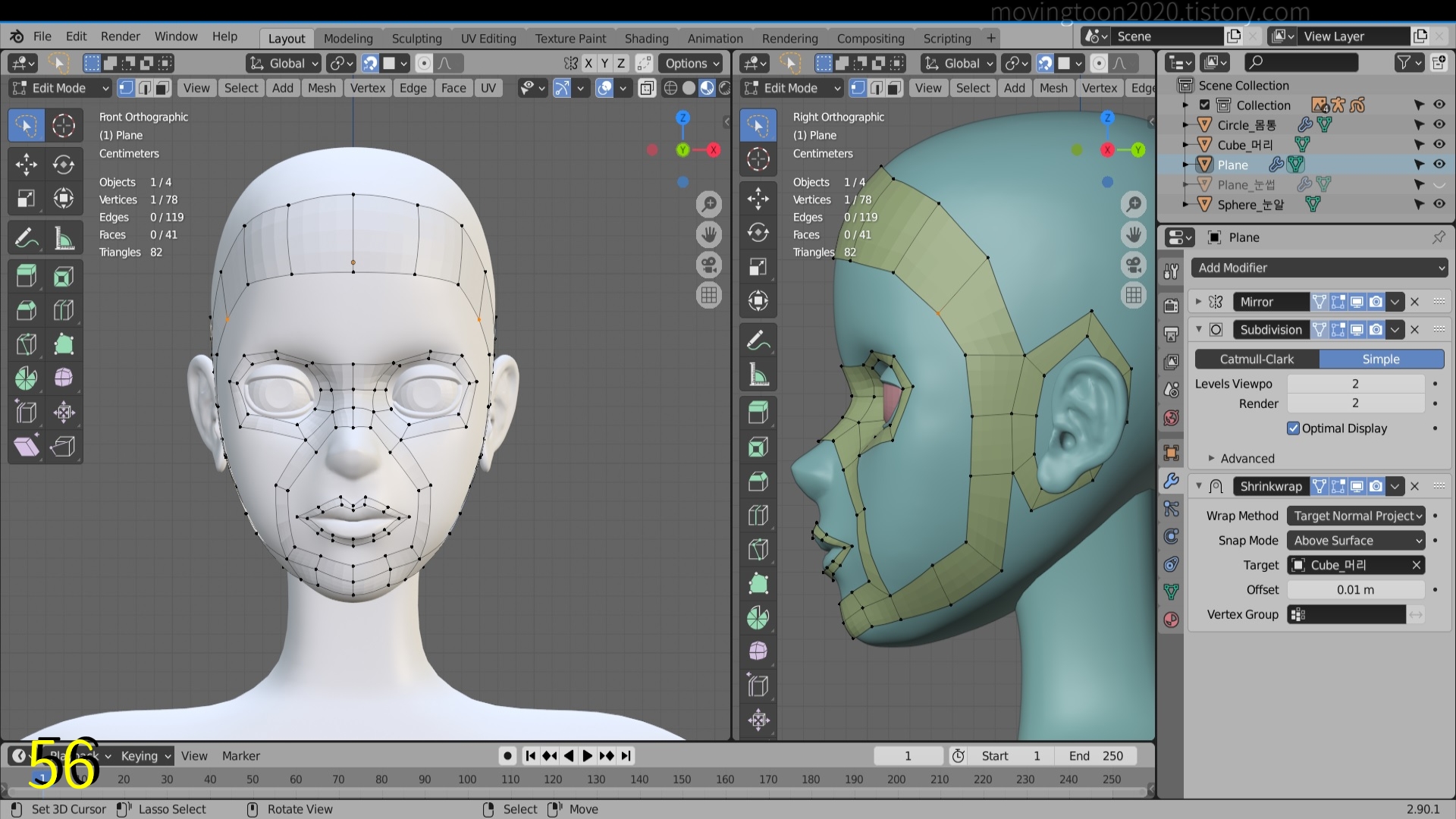The width and height of the screenshot is (1456, 819).
Task: Select the Measure tool in left viewport
Action: [64, 238]
